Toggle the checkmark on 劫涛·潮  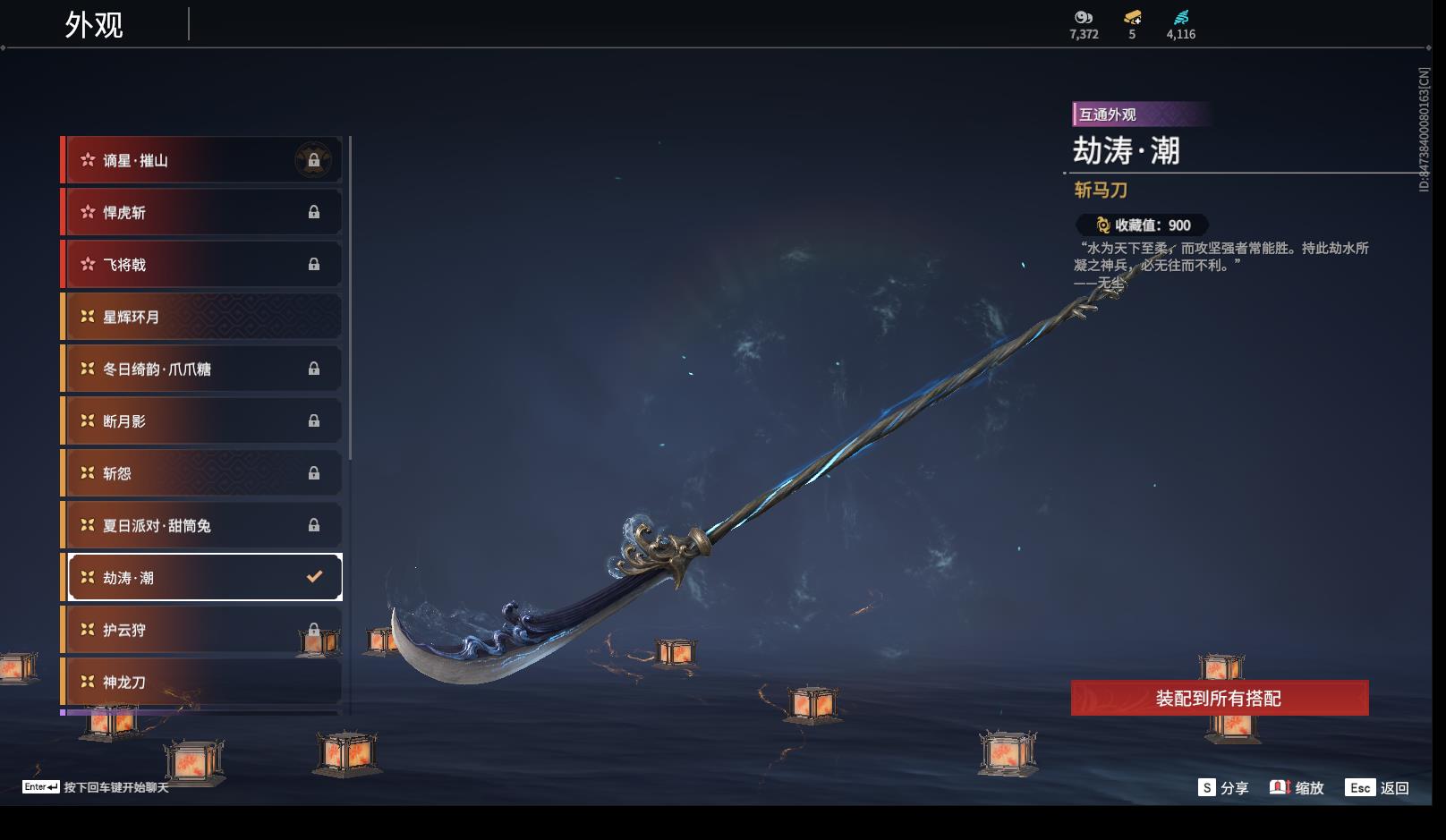[x=314, y=577]
